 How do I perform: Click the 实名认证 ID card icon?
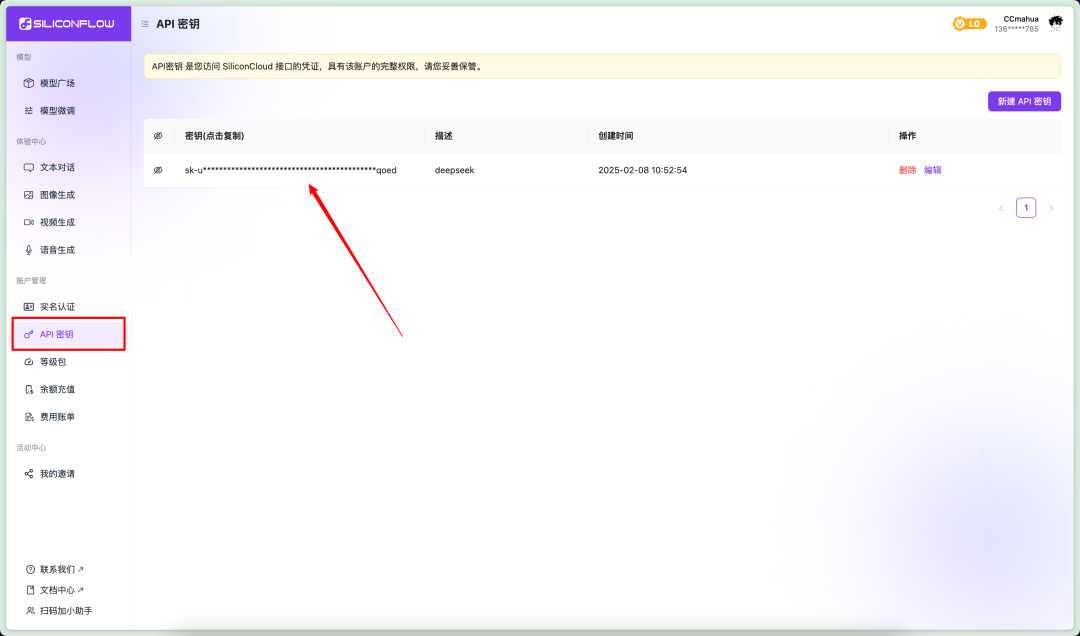pyautogui.click(x=29, y=307)
